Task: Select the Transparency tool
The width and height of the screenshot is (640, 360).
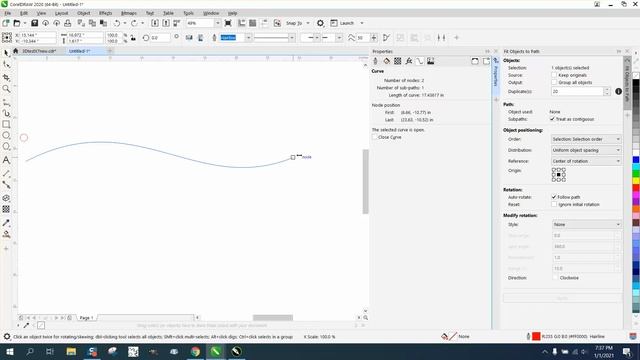Action: (x=6, y=209)
